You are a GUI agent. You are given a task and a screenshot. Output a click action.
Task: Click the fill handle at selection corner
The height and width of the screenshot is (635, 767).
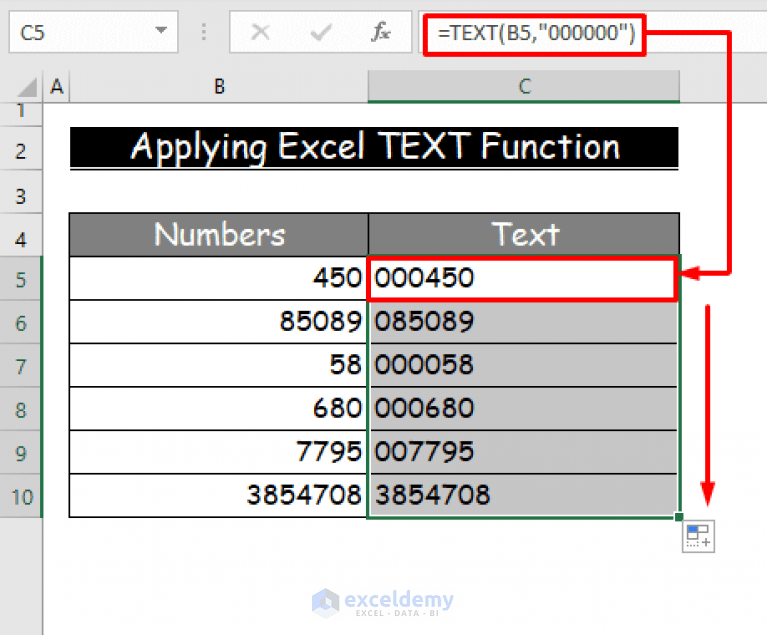678,517
